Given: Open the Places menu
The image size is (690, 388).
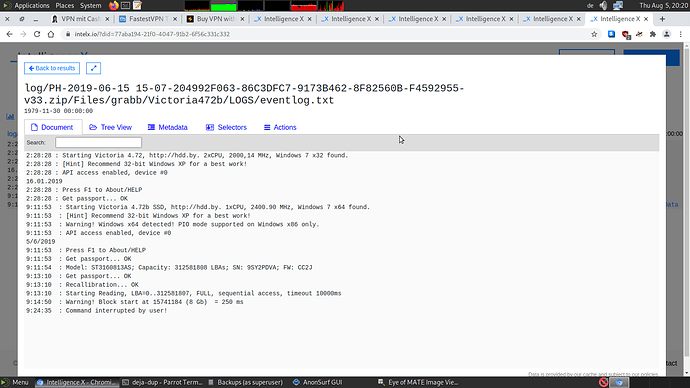Looking at the screenshot, I should point(65,5).
